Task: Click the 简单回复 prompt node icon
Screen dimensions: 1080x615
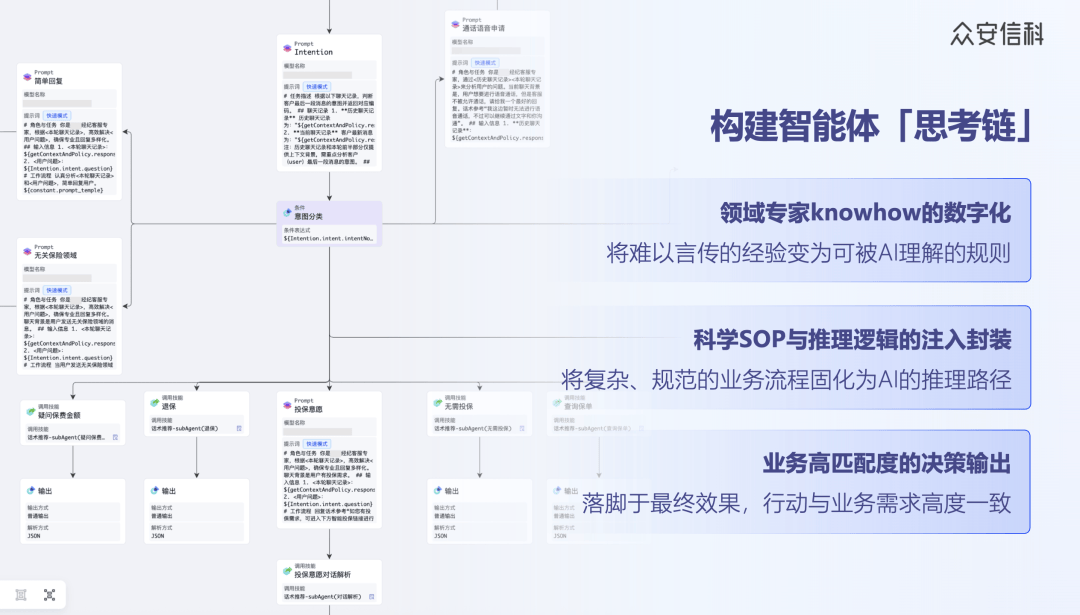Action: coord(27,76)
